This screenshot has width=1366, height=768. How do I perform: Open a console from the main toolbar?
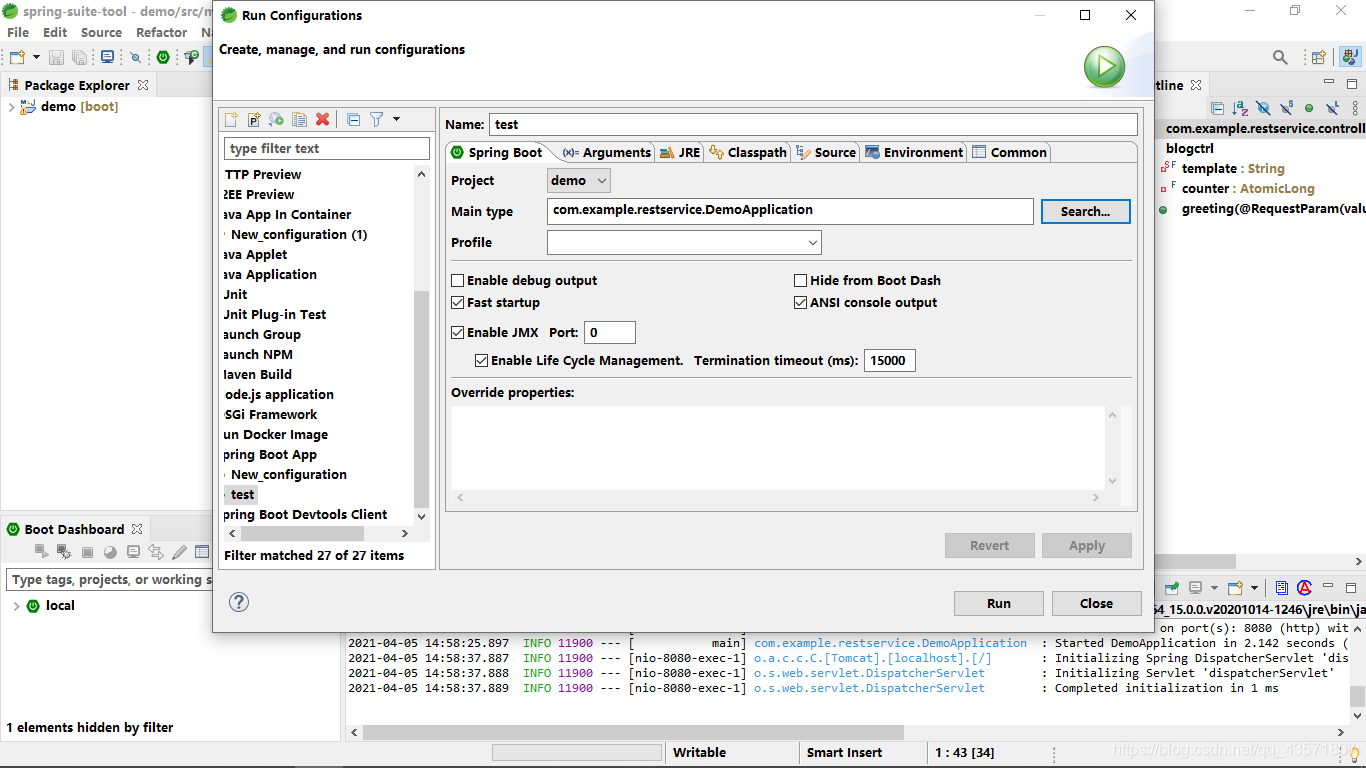[x=107, y=57]
